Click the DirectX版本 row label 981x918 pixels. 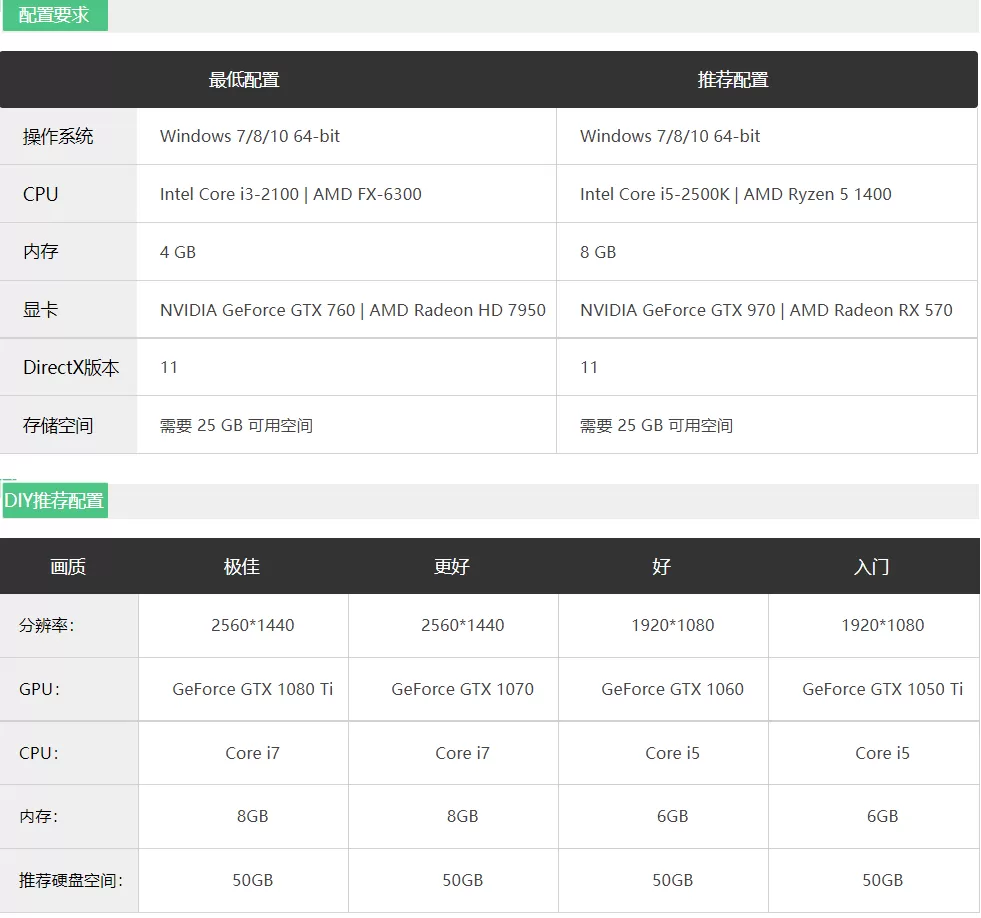click(x=71, y=367)
